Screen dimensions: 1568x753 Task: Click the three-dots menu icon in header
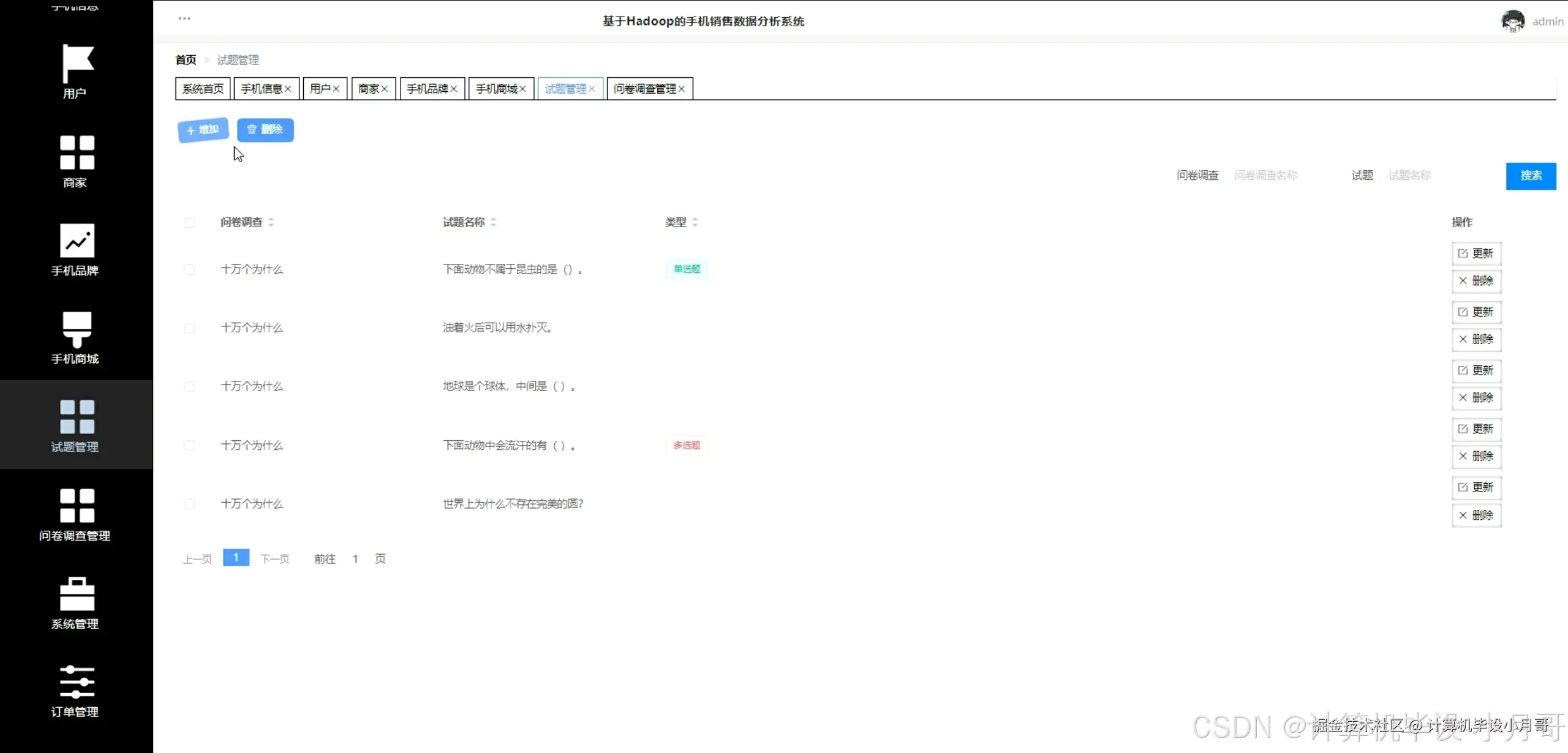click(184, 18)
